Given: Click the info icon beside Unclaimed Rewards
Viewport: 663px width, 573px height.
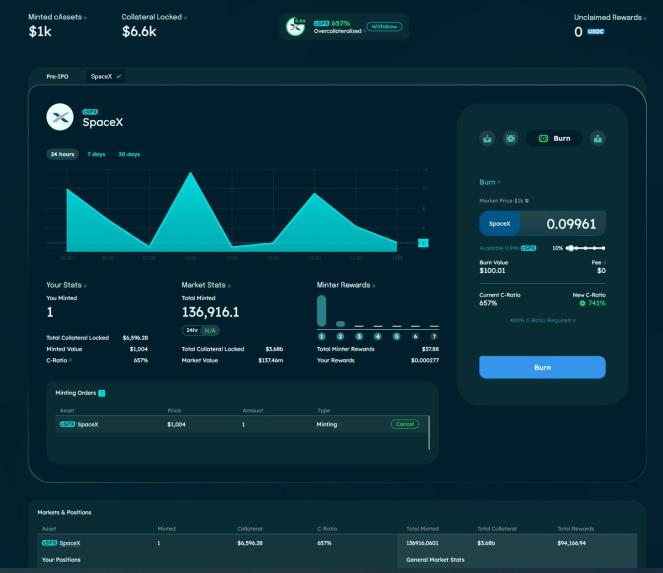Looking at the screenshot, I should [x=644, y=18].
